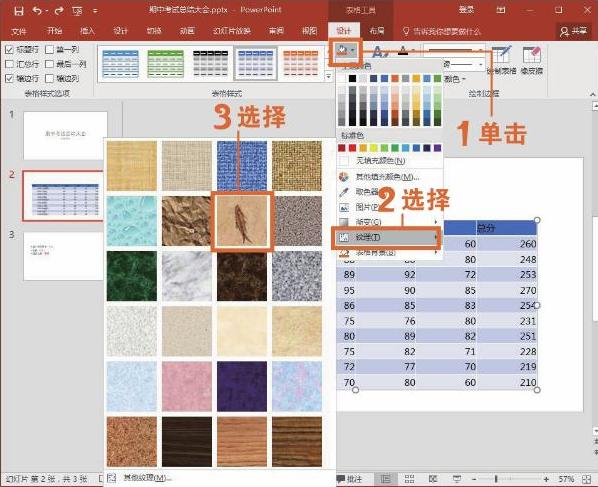Pick the dark walnut wood texture
Viewport: 598px width, 487px height.
[186, 442]
